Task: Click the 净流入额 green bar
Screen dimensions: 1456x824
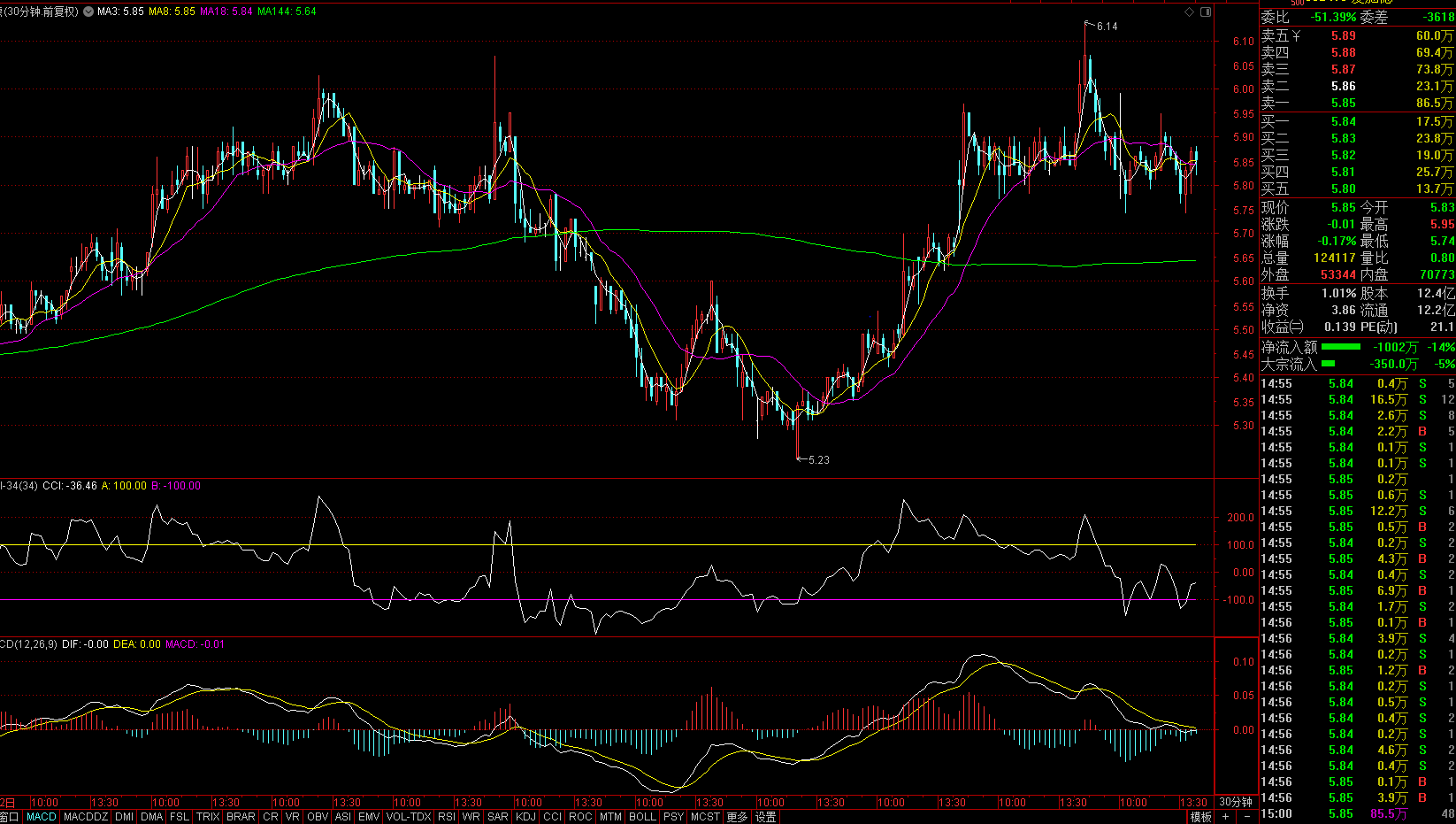Action: coord(1340,347)
